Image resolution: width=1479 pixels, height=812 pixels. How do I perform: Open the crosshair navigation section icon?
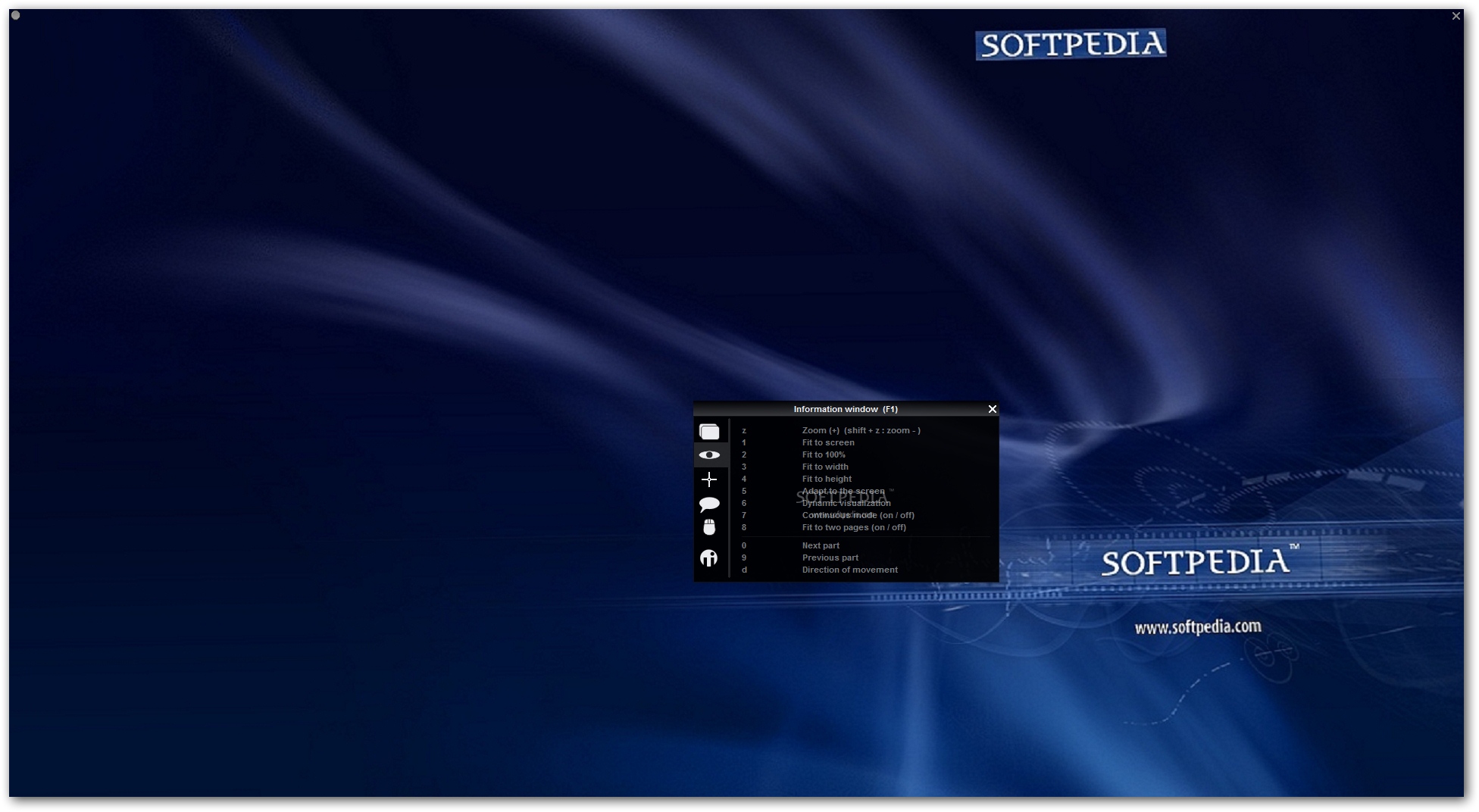(x=709, y=479)
